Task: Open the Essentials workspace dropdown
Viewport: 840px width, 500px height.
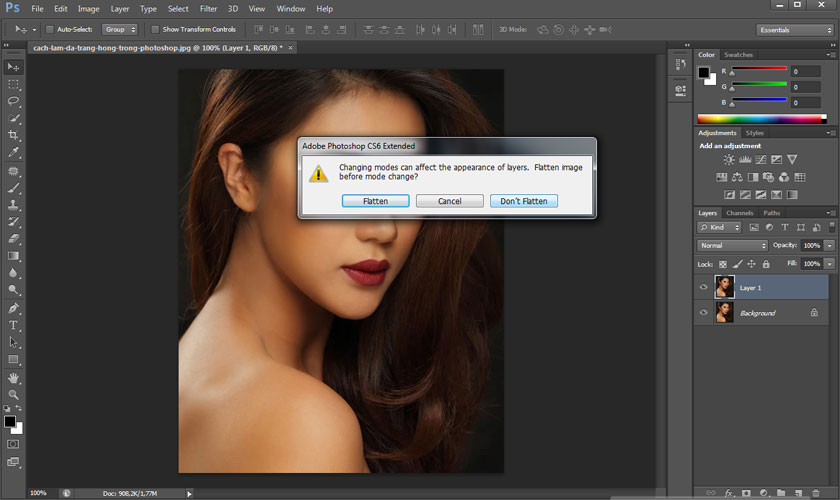Action: click(x=794, y=30)
